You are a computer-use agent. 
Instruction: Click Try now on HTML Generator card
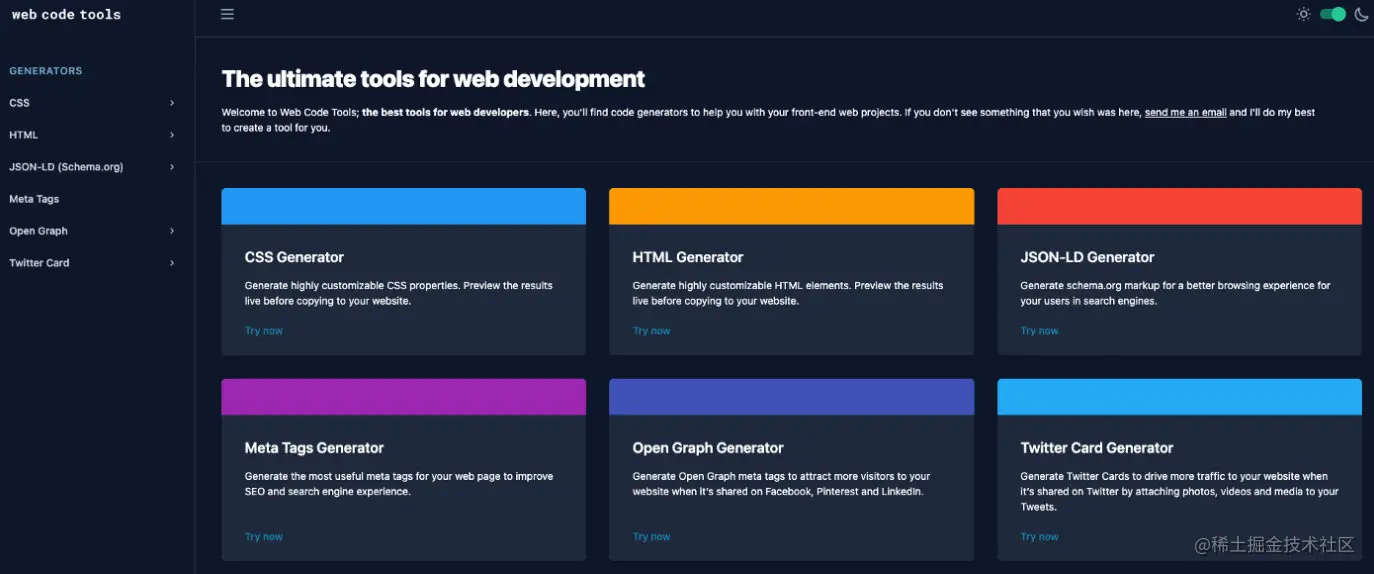(x=652, y=331)
